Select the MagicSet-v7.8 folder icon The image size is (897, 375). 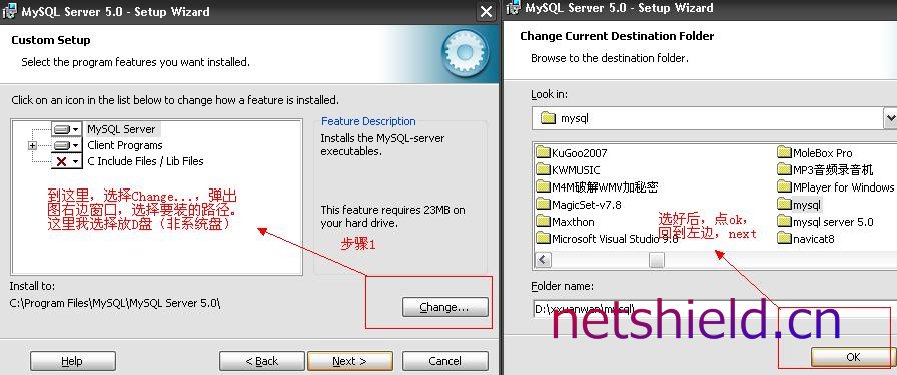tap(543, 204)
